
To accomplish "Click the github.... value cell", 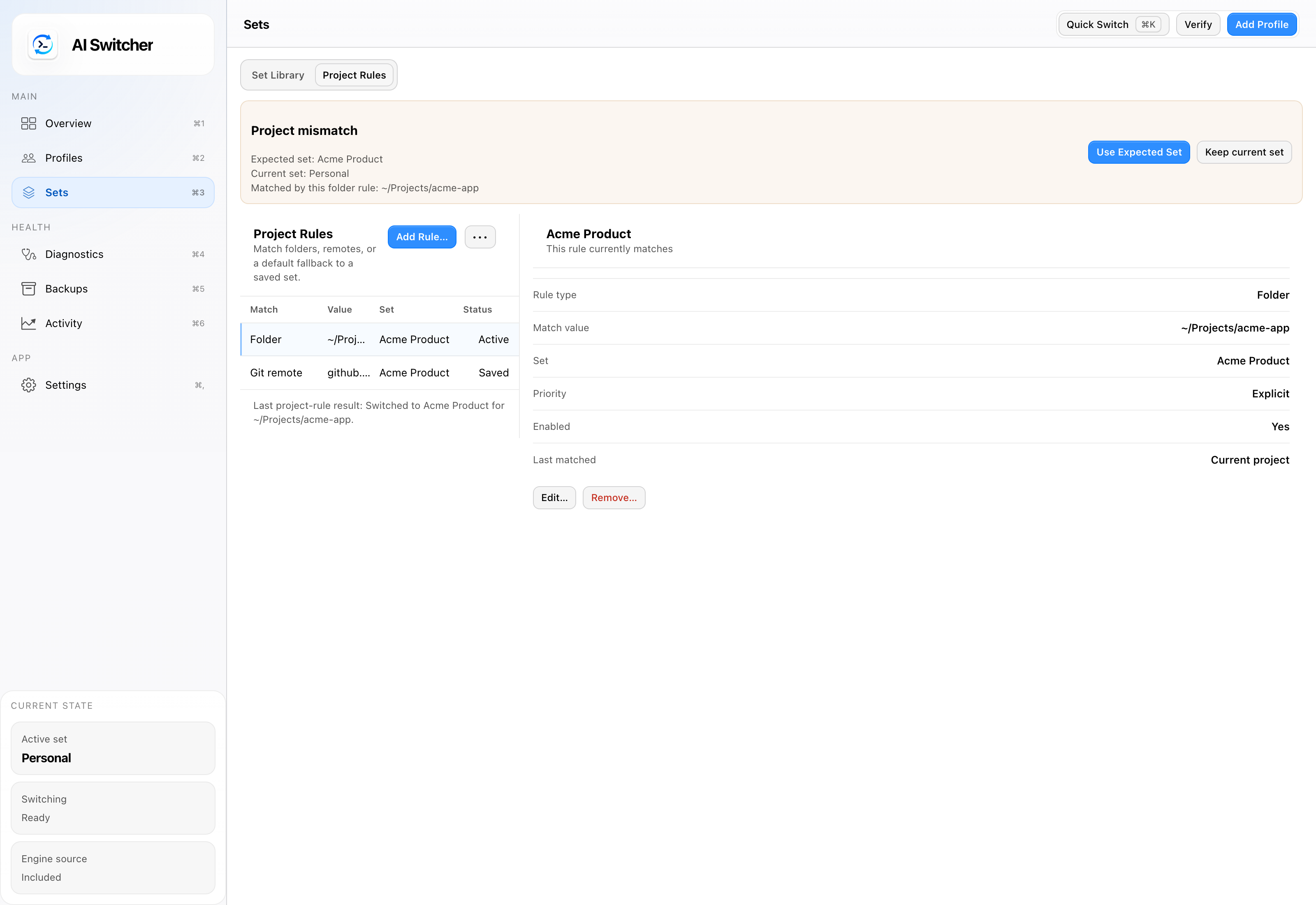I will [349, 373].
